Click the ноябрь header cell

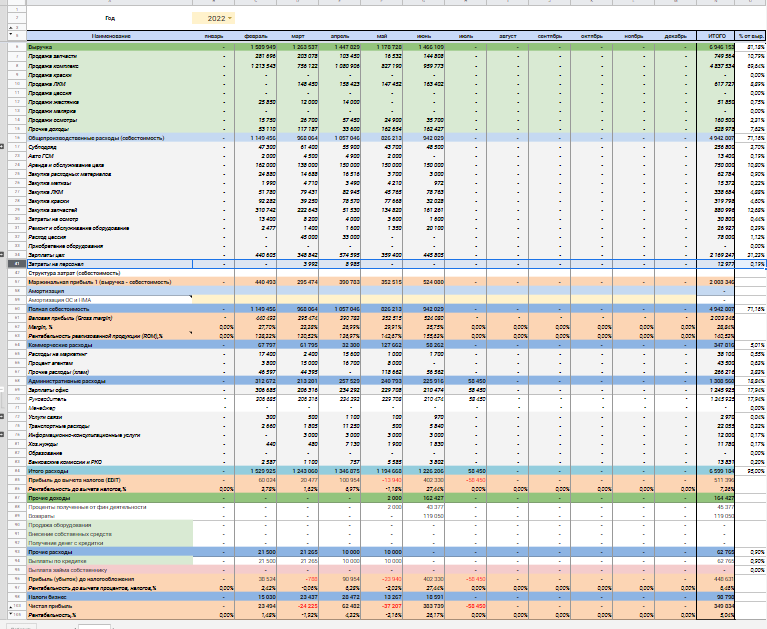pos(633,36)
